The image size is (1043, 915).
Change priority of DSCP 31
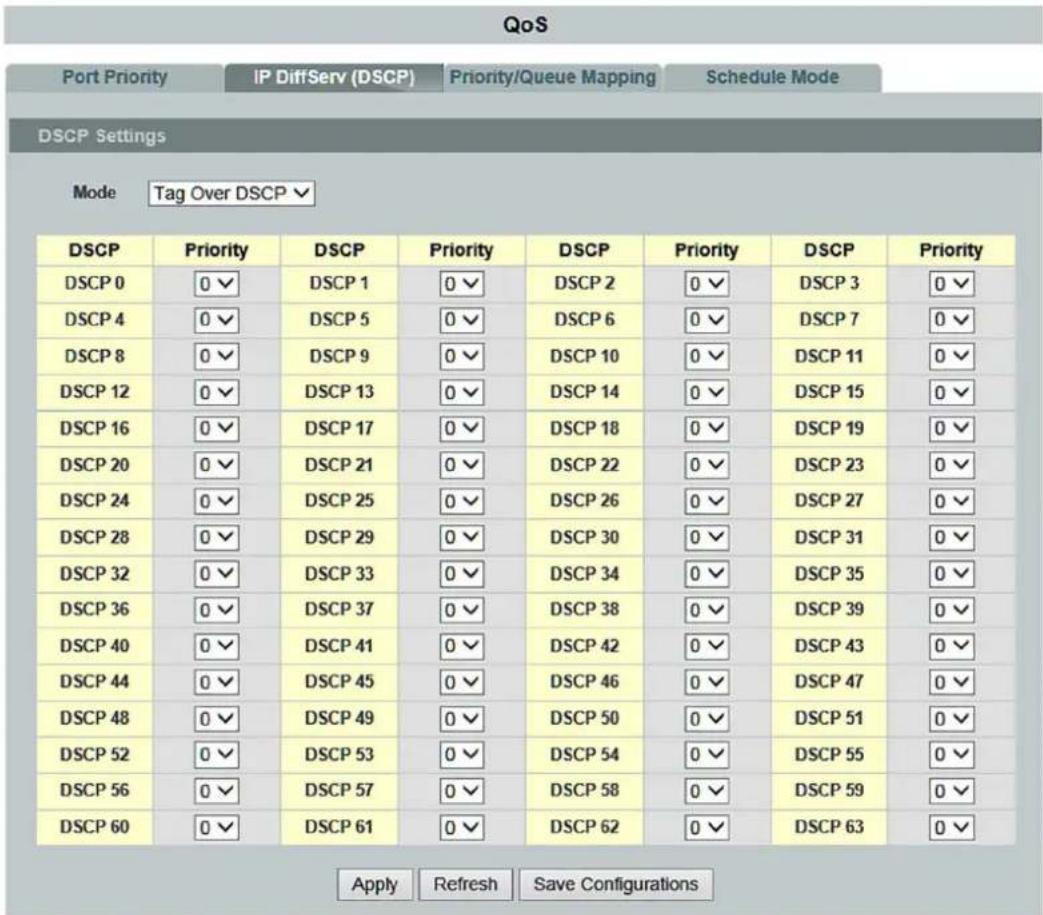[951, 537]
